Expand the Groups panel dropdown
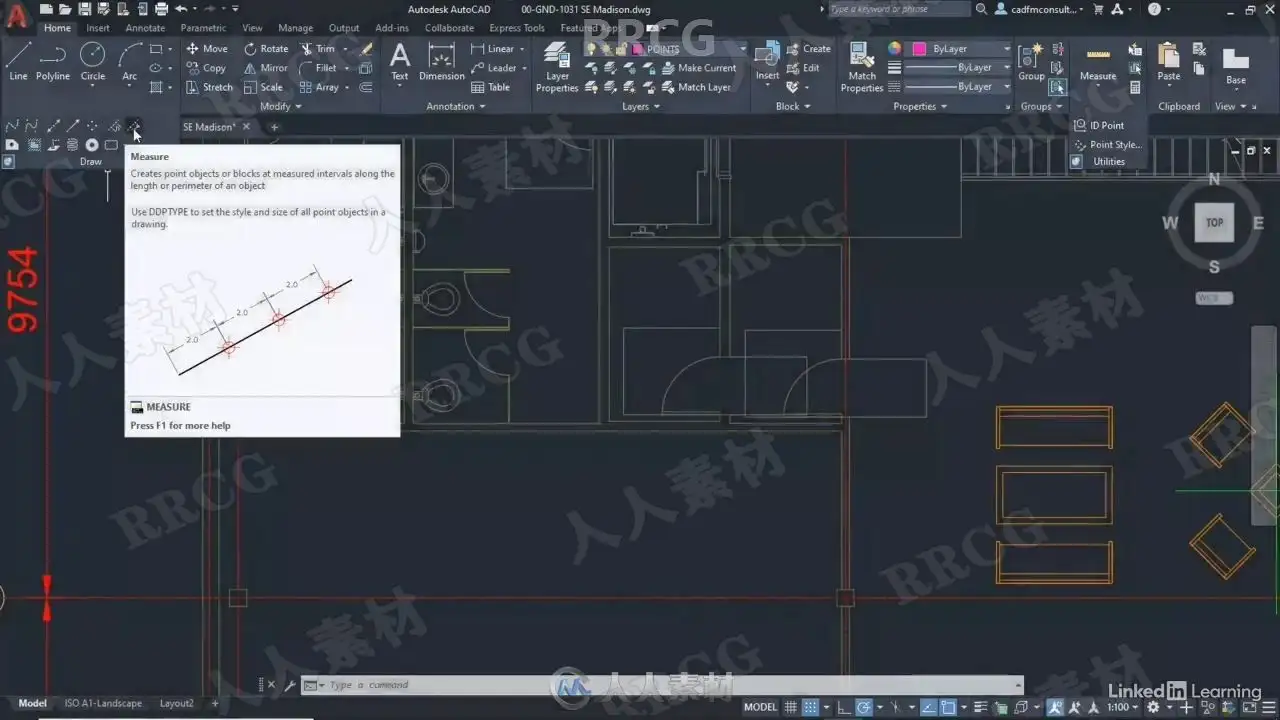 [1042, 106]
